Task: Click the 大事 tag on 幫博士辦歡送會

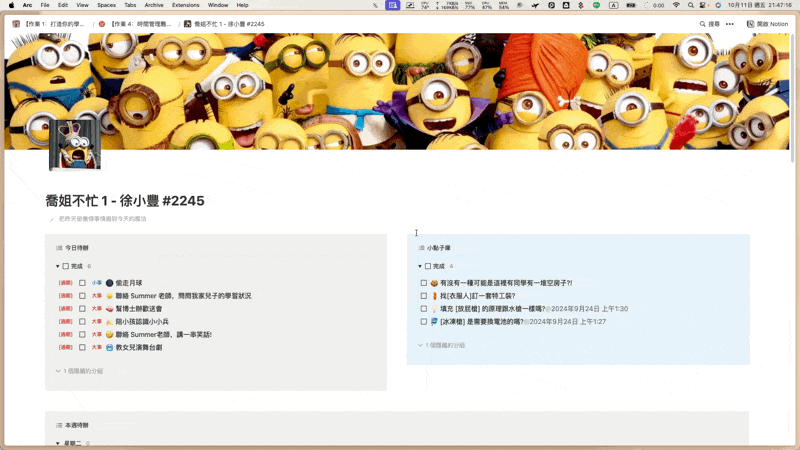Action: [x=96, y=309]
